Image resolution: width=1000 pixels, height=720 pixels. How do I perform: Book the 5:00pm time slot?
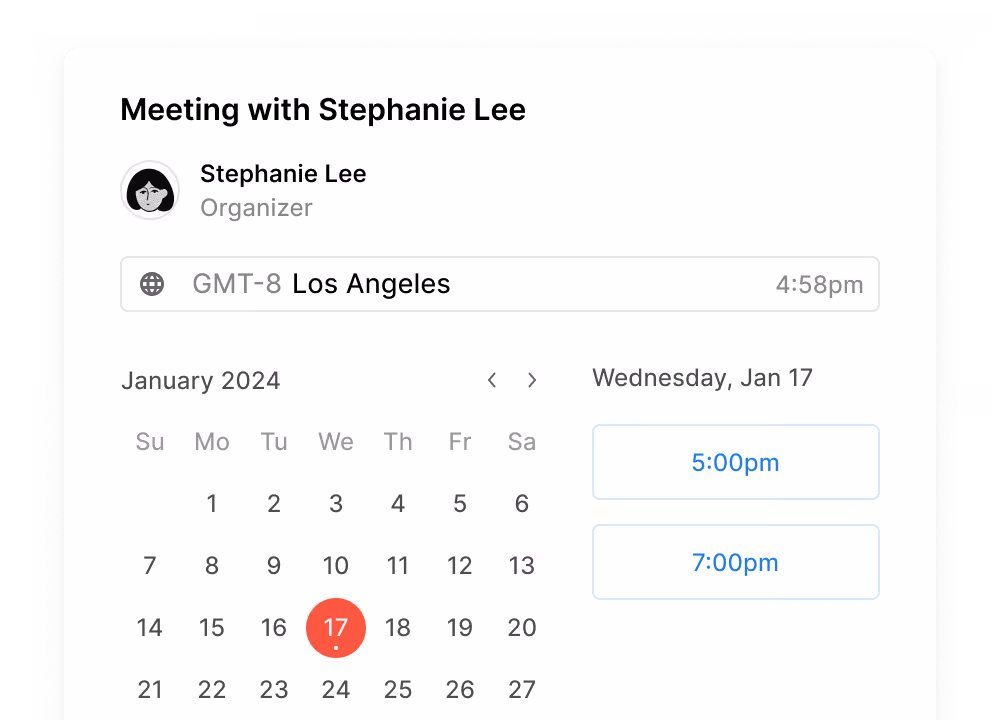pyautogui.click(x=735, y=462)
